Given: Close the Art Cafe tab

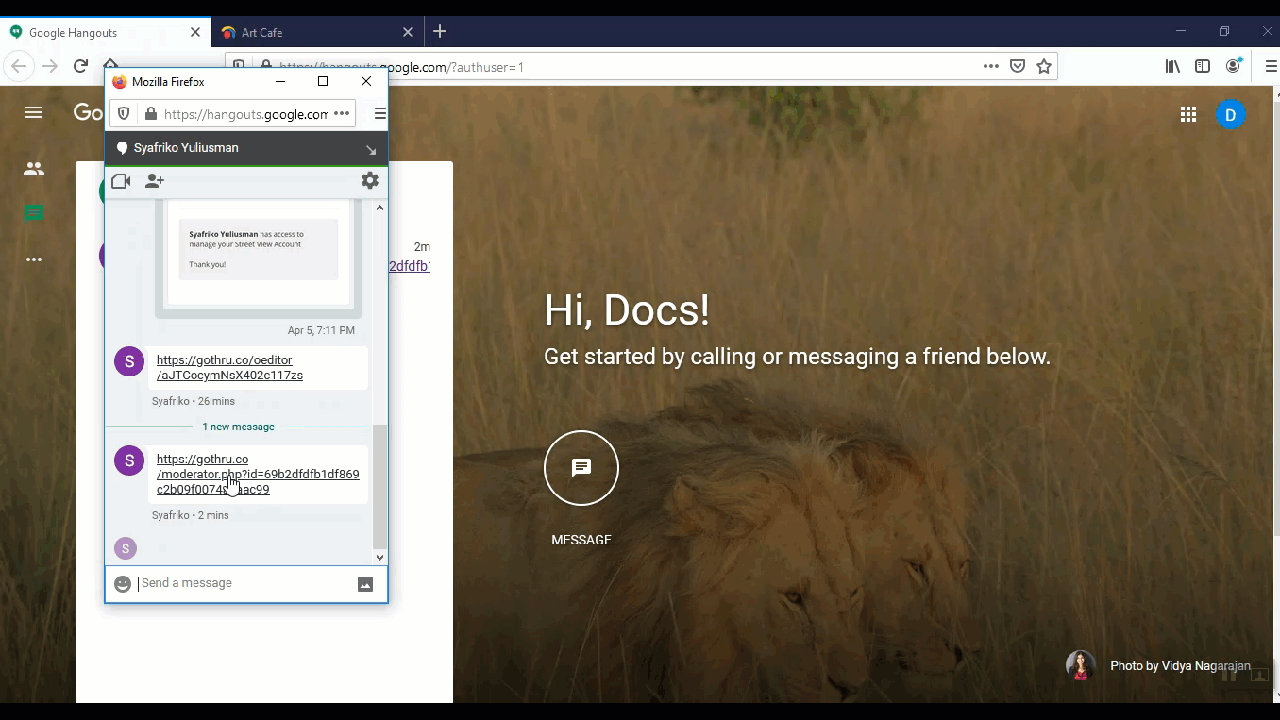Looking at the screenshot, I should point(408,32).
